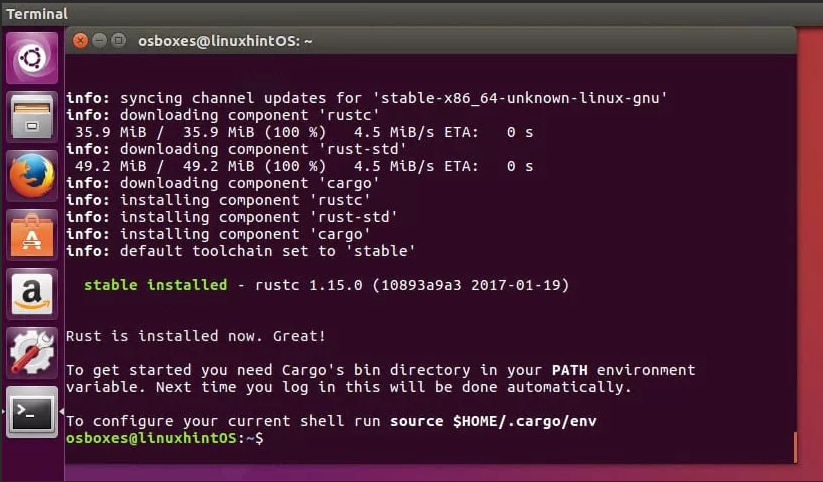Open the Amazon launcher icon
823x482 pixels.
[x=32, y=294]
